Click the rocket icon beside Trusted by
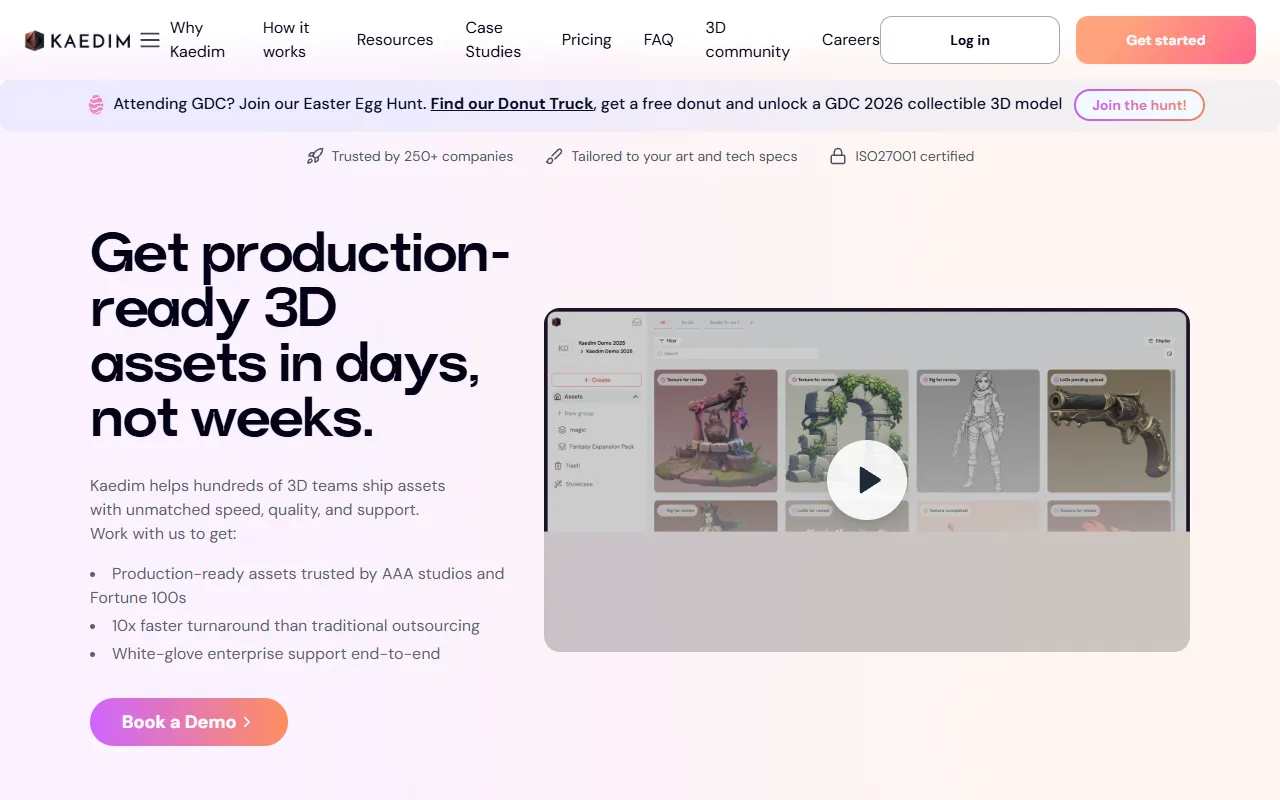1280x800 pixels. (315, 156)
